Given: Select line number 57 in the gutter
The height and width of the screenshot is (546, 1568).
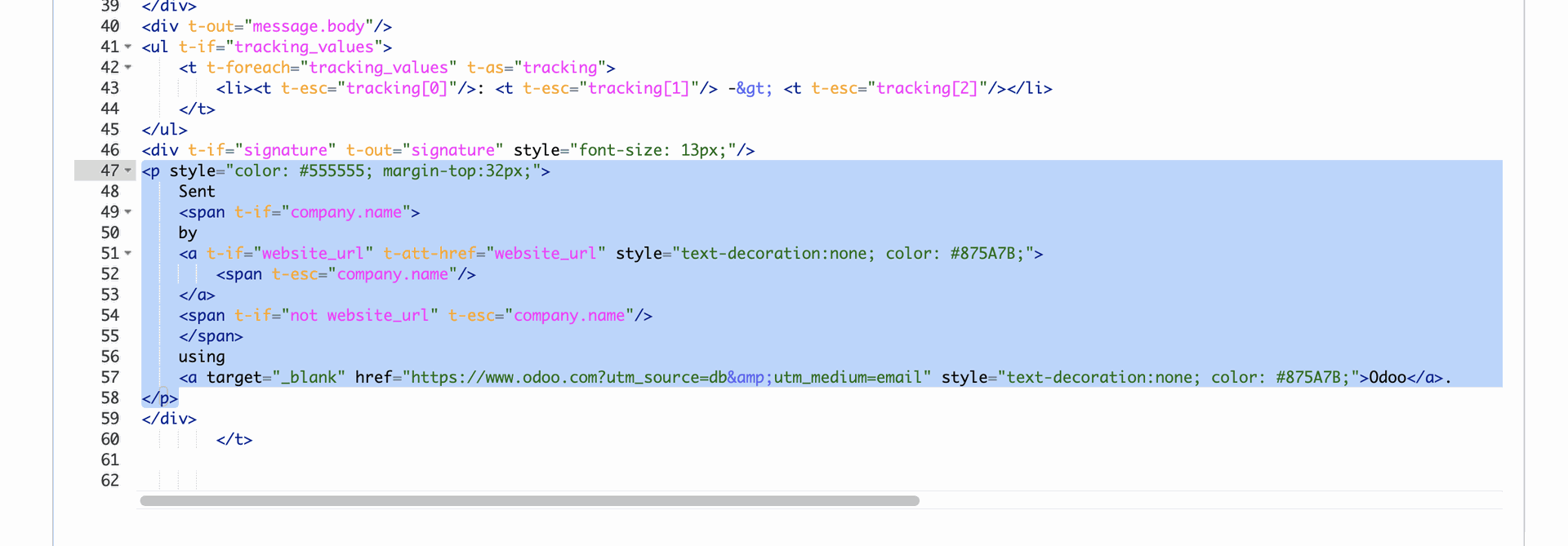Looking at the screenshot, I should [x=110, y=377].
